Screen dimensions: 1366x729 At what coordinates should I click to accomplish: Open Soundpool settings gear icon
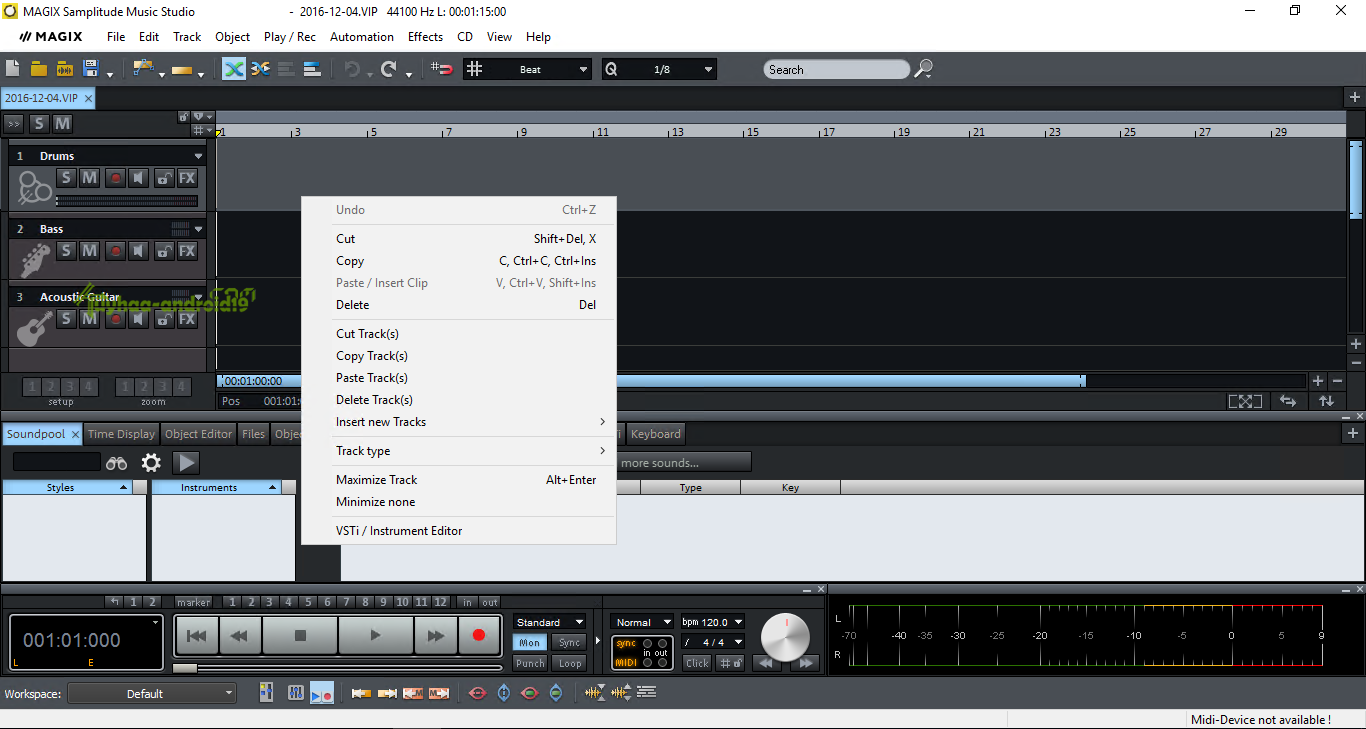pos(151,462)
